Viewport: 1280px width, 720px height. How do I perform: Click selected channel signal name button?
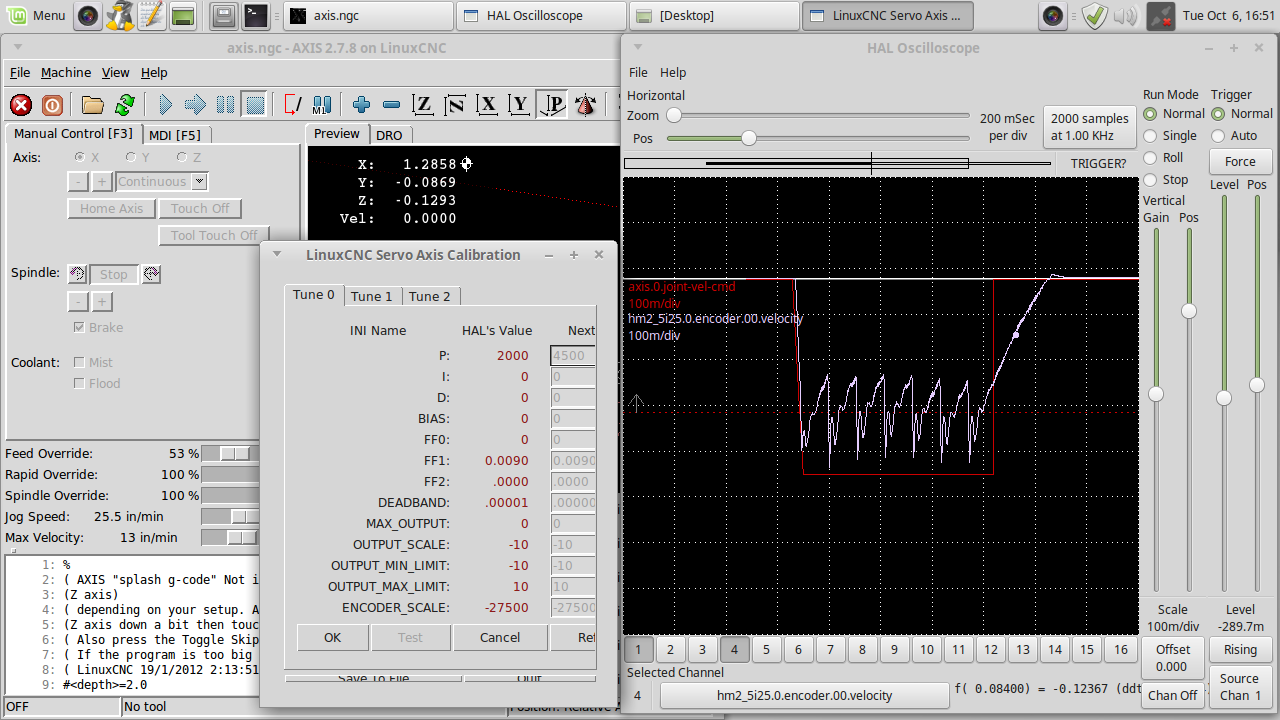tap(804, 695)
